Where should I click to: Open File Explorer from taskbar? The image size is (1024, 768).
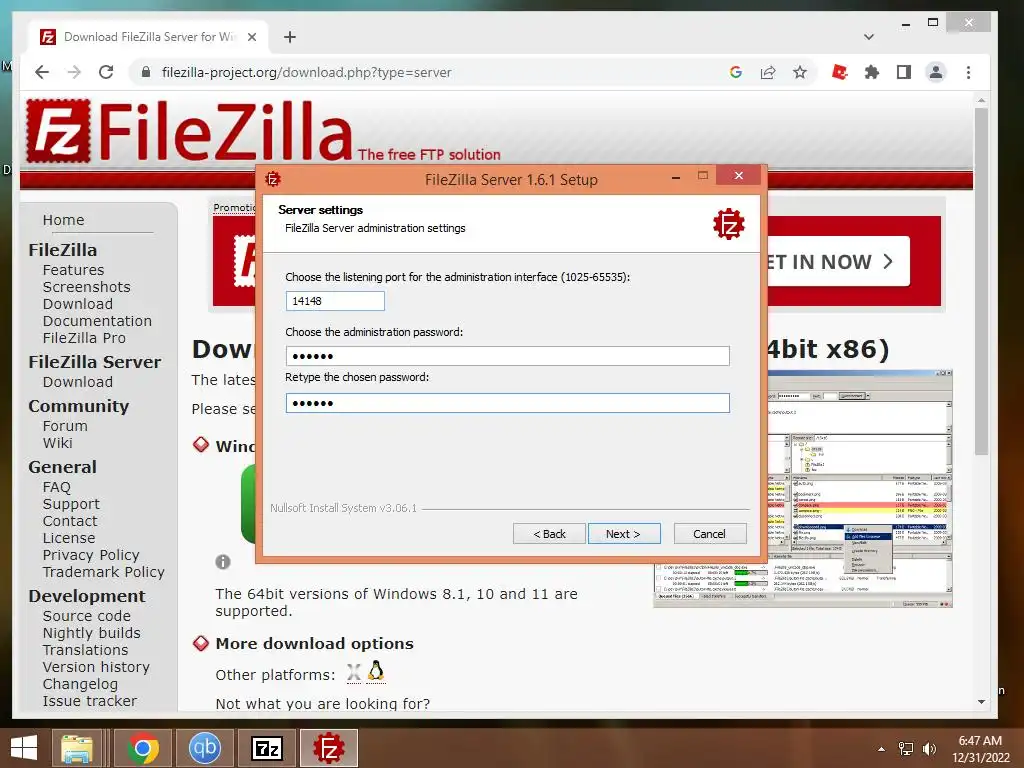point(77,748)
